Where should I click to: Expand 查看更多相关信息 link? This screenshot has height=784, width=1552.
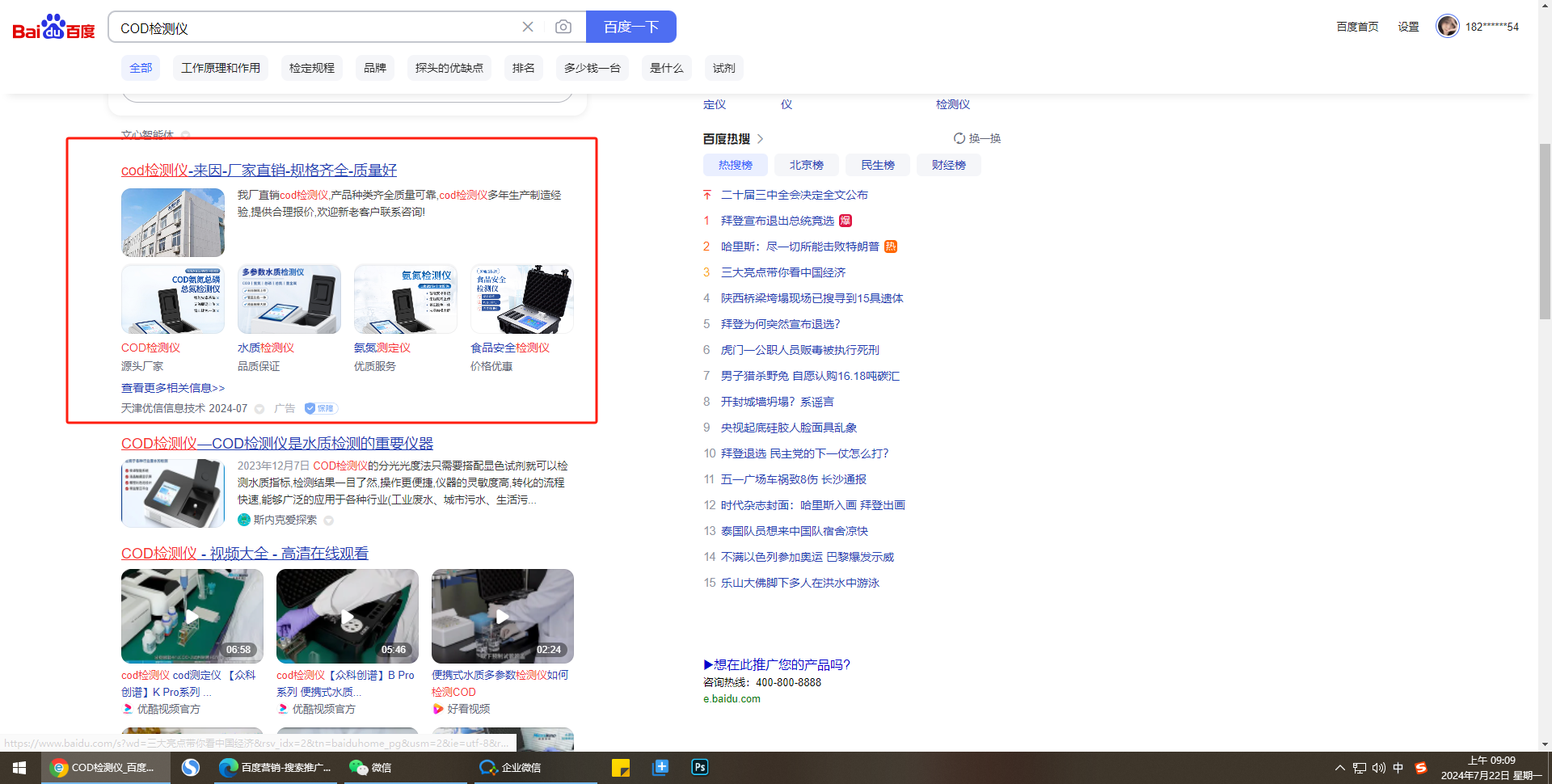[x=173, y=388]
